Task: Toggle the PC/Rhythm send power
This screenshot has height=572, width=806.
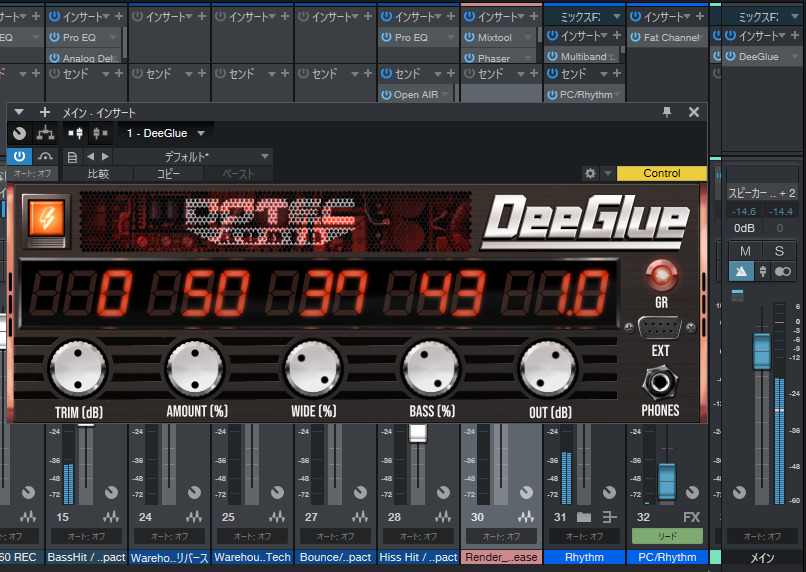Action: click(x=552, y=95)
